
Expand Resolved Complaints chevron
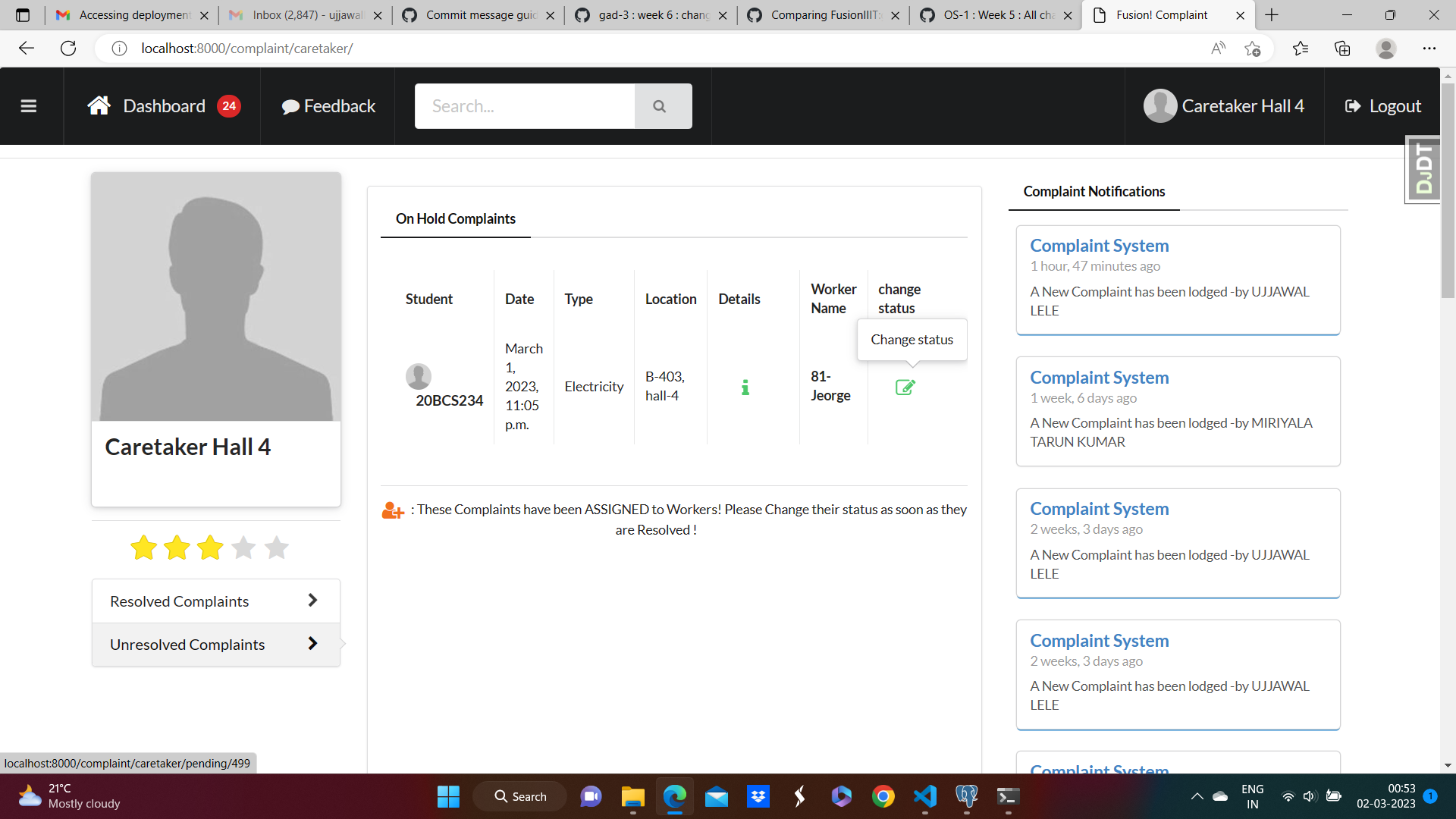click(x=312, y=601)
